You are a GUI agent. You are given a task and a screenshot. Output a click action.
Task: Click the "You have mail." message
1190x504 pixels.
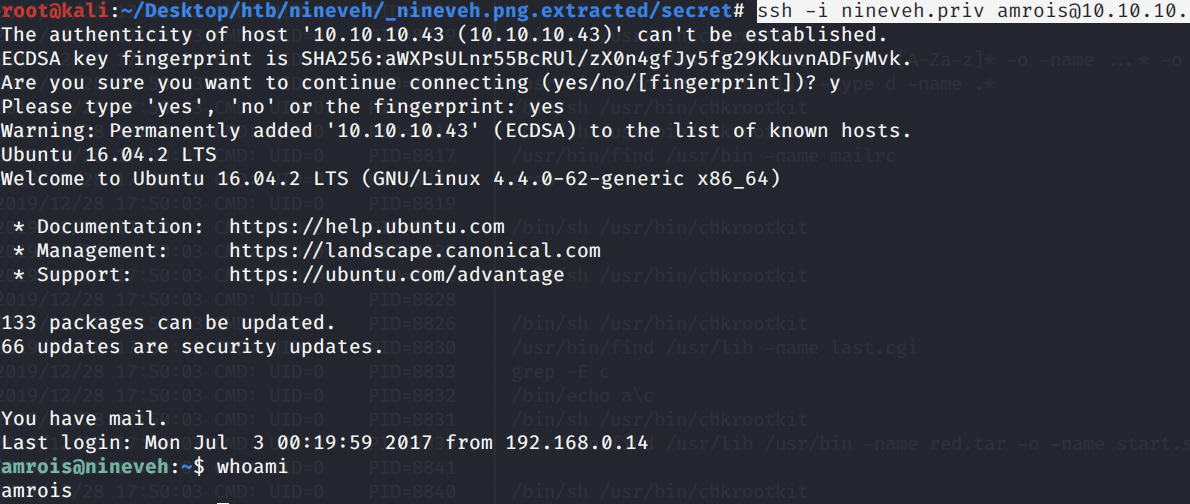click(84, 419)
